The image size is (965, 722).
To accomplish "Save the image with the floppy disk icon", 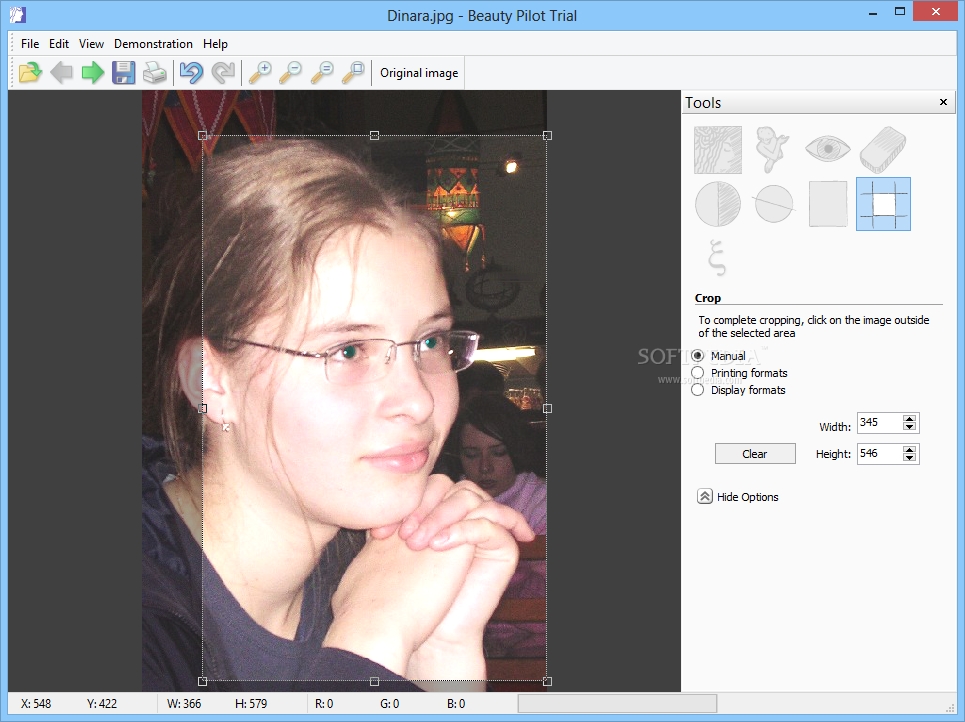I will click(123, 73).
